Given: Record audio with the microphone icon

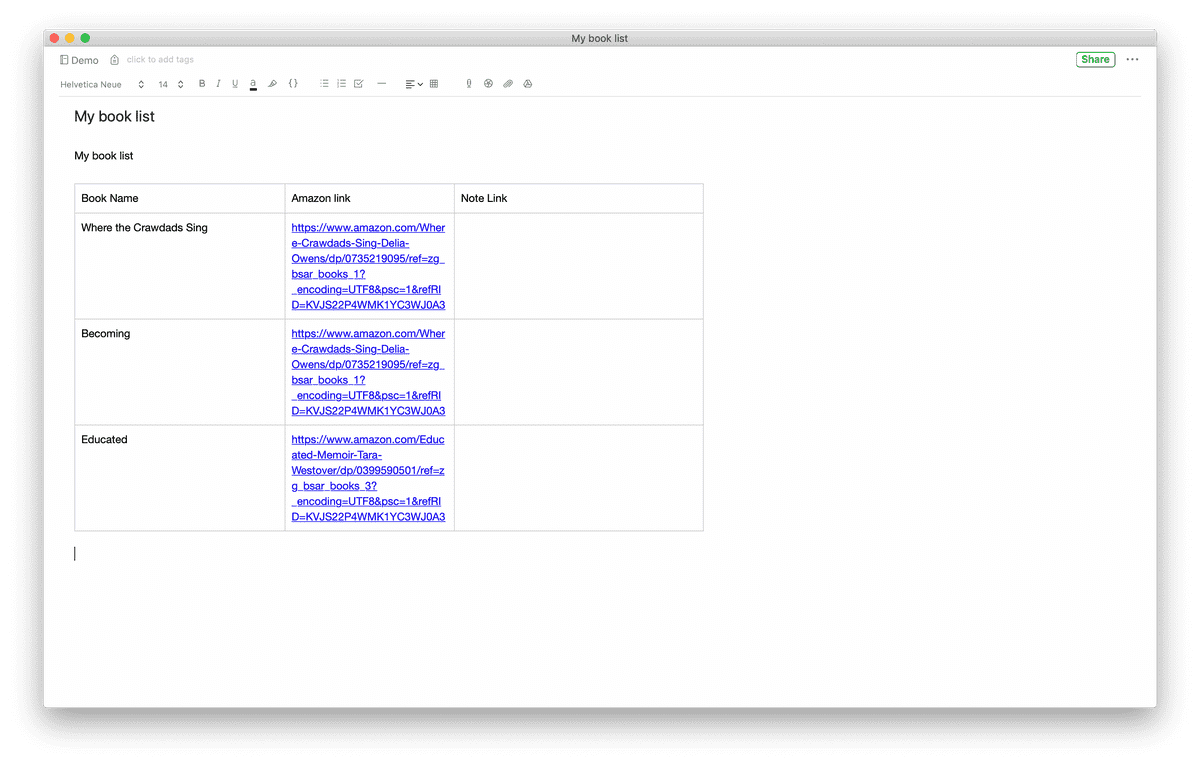Looking at the screenshot, I should [x=468, y=83].
